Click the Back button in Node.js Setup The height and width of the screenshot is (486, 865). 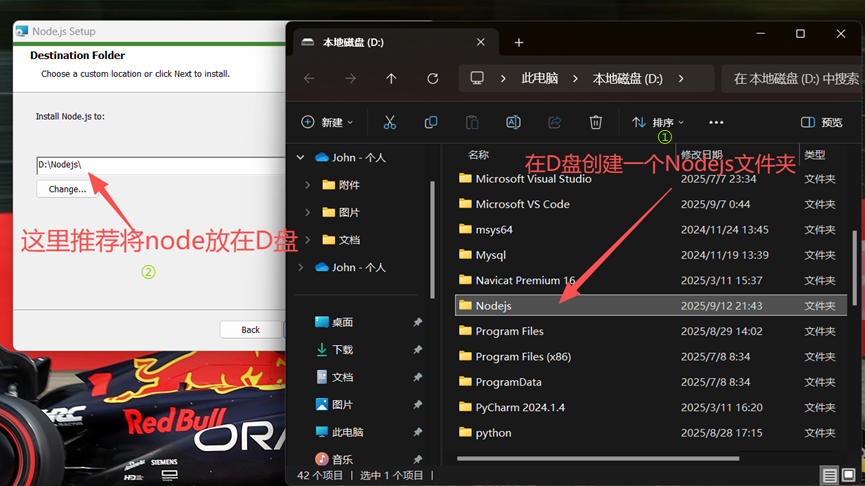(x=250, y=330)
